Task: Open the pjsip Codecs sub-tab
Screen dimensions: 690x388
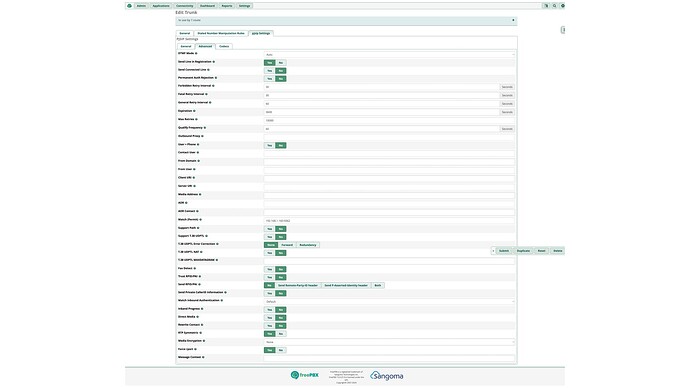Action: coord(224,46)
